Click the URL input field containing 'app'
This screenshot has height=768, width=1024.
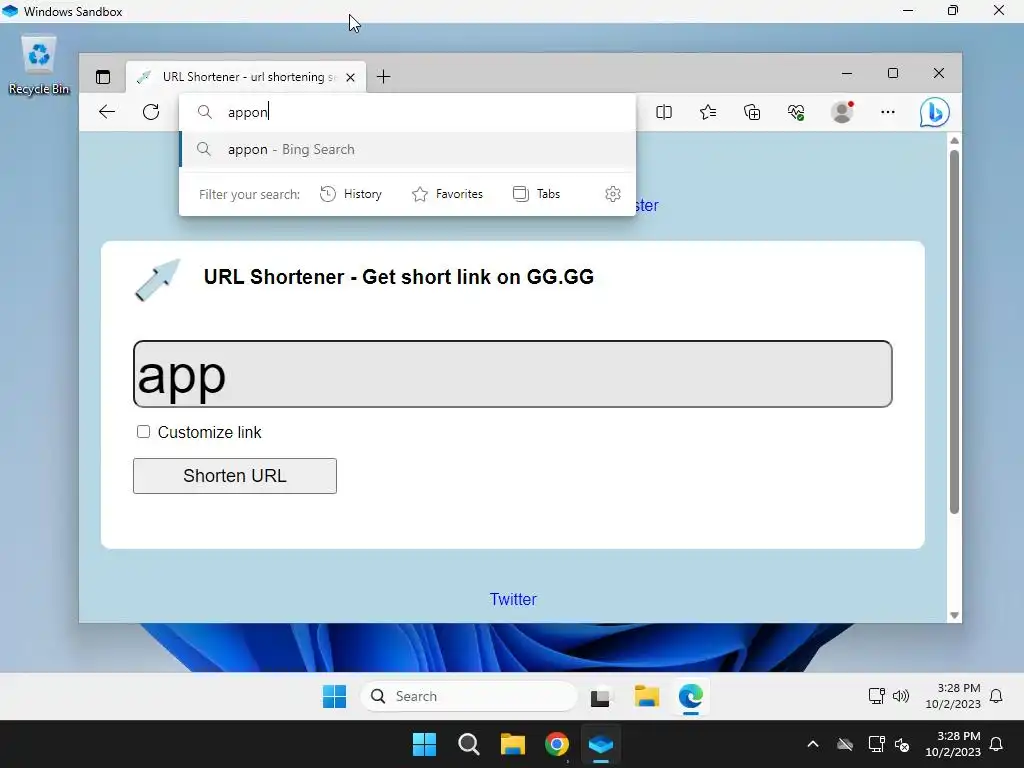pyautogui.click(x=513, y=374)
